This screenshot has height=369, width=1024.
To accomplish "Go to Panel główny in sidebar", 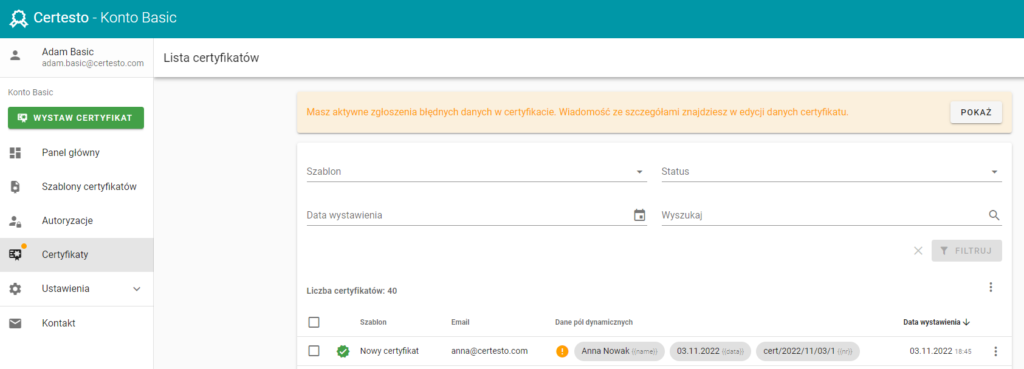I will [76, 153].
